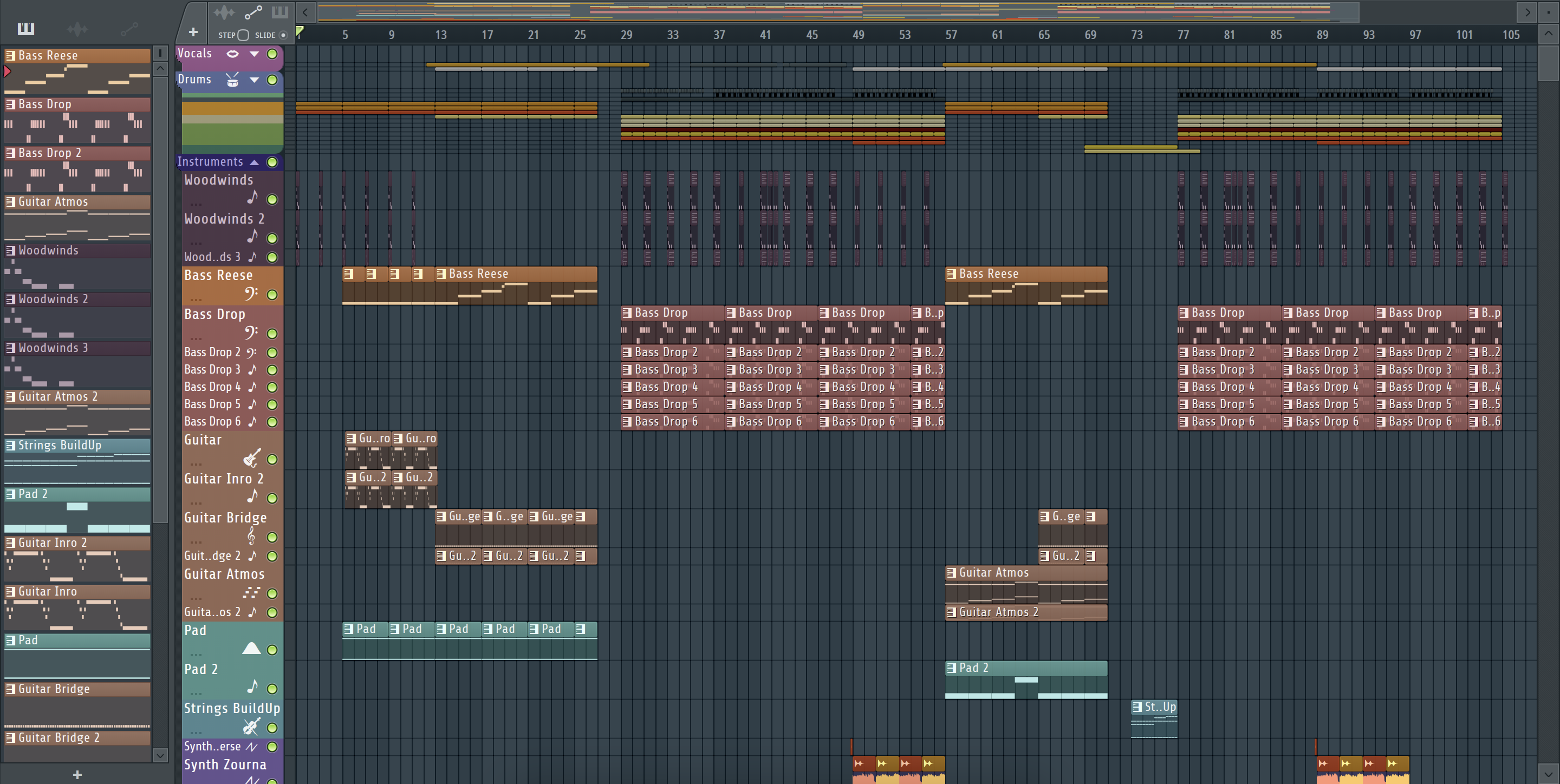
Task: Click bar 57 on the timeline ruler
Action: [951, 35]
